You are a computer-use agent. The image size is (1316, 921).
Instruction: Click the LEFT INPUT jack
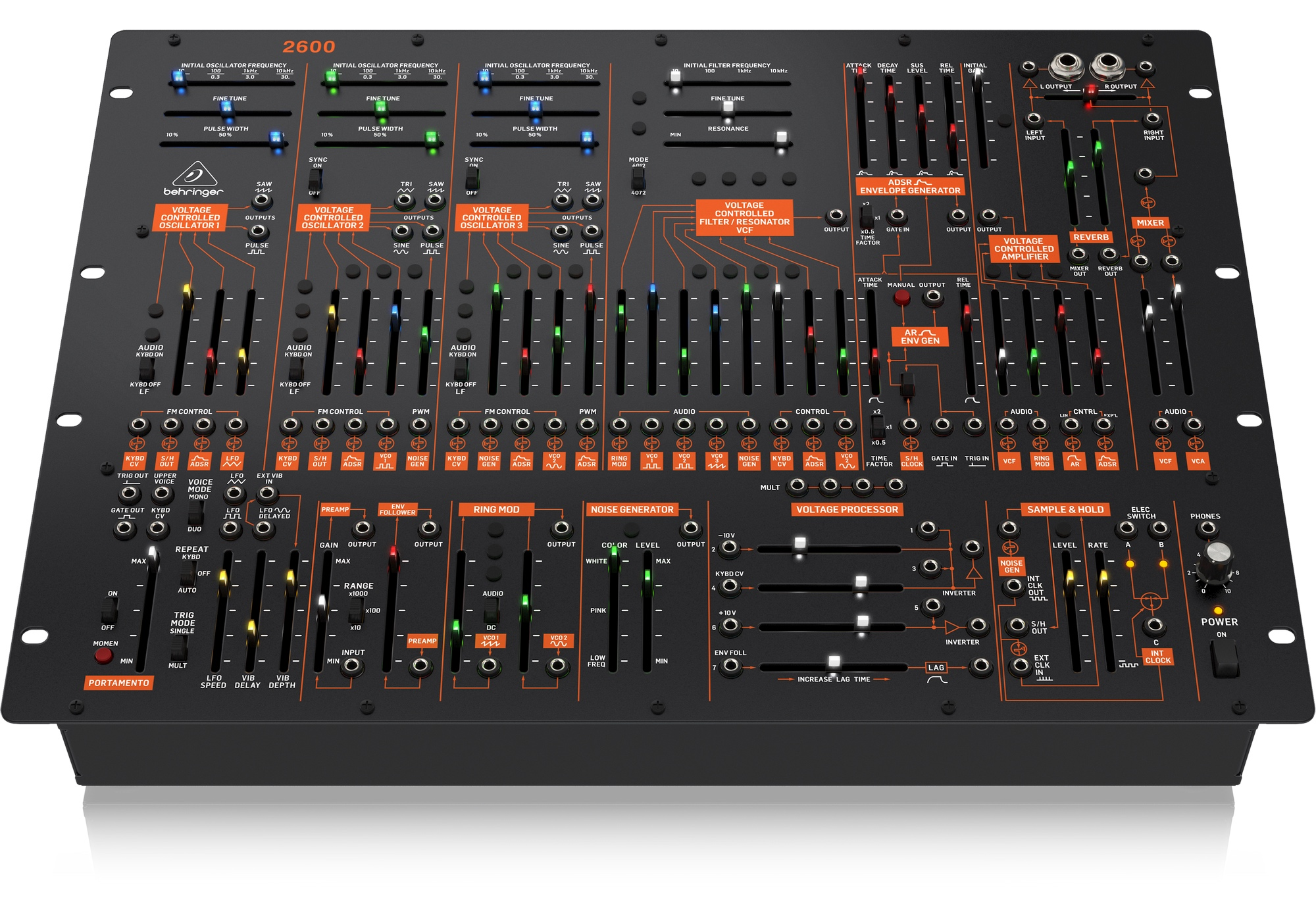coord(1034,120)
